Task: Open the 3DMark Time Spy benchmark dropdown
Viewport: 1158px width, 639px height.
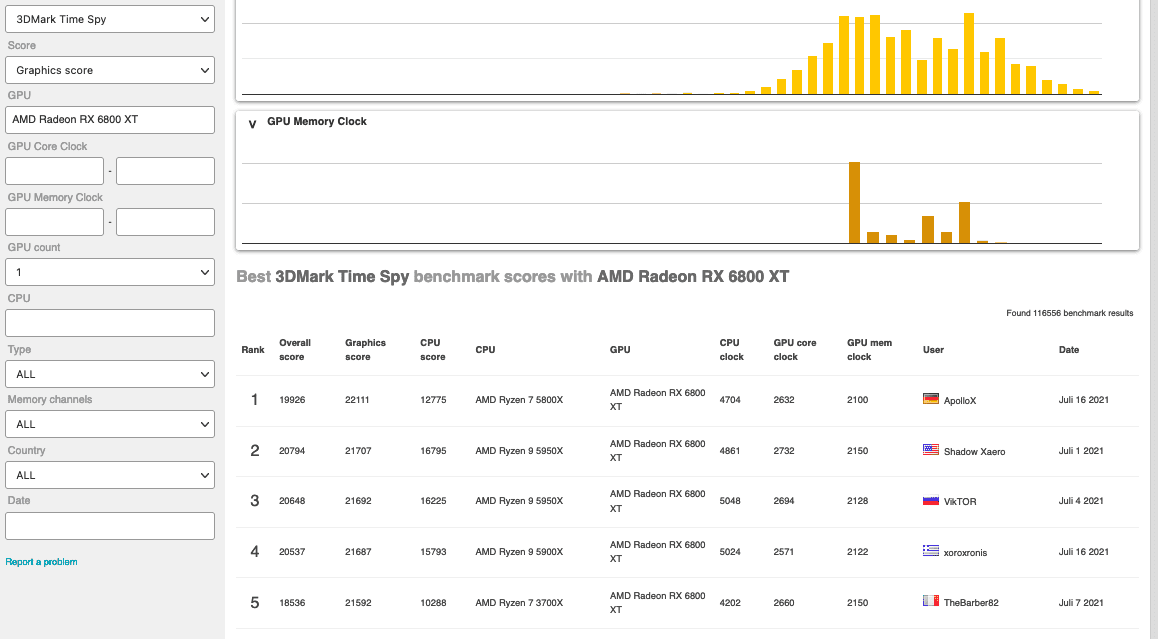Action: coord(110,19)
